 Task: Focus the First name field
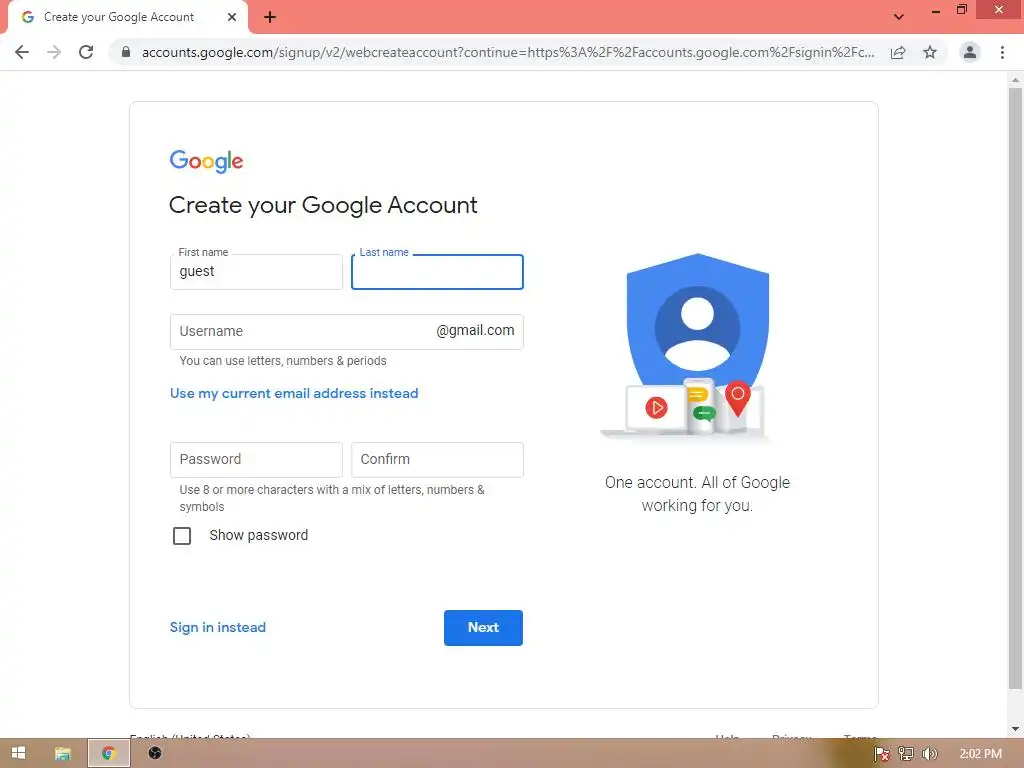[x=256, y=272]
